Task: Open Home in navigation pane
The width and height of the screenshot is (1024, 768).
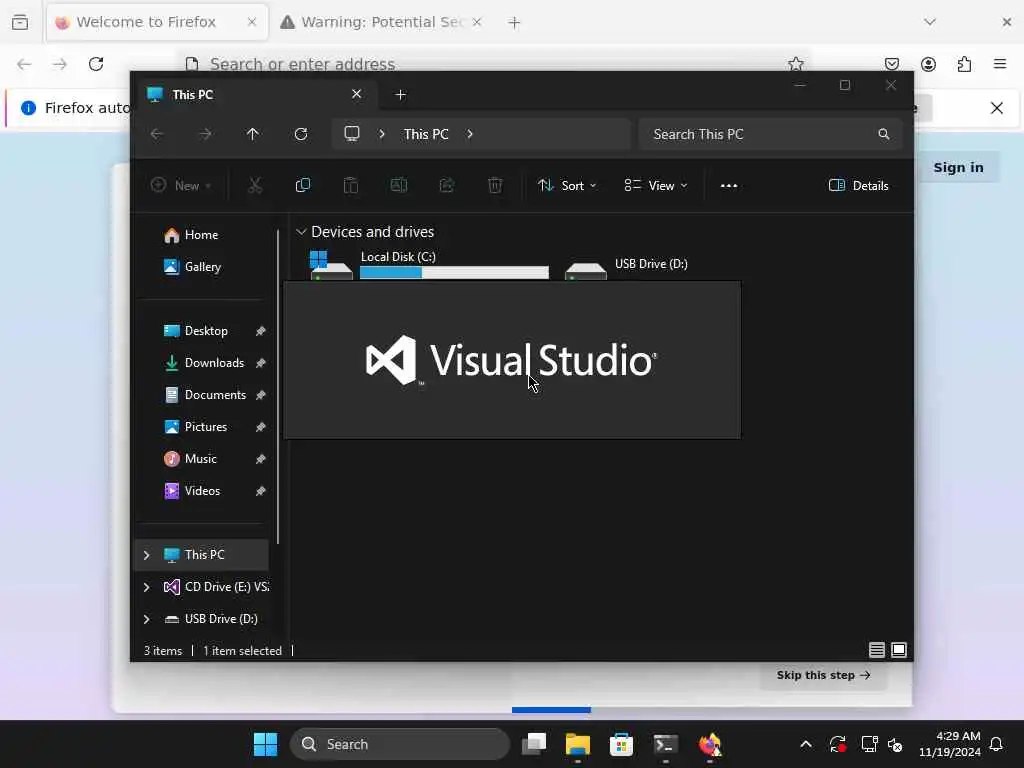Action: click(x=200, y=234)
